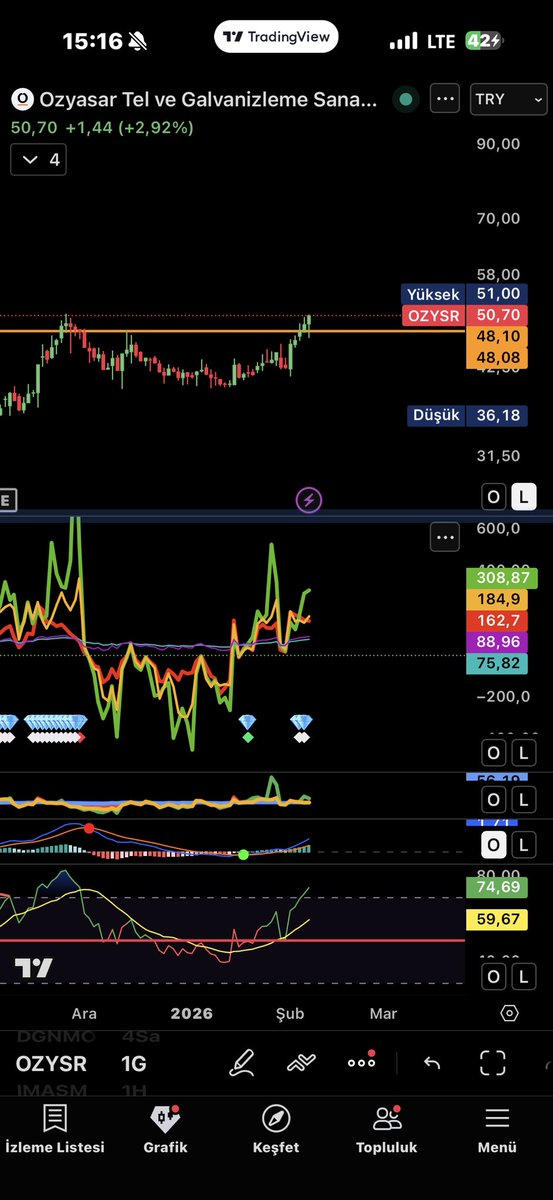The width and height of the screenshot is (553, 1200).
Task: Open the three-dot menu next to TRY
Action: tap(444, 99)
